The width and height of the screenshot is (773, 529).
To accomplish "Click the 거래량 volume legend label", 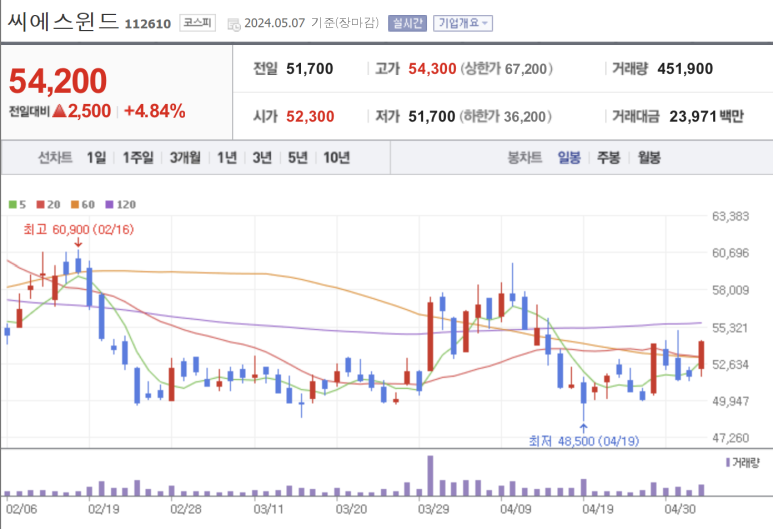I will (x=742, y=462).
